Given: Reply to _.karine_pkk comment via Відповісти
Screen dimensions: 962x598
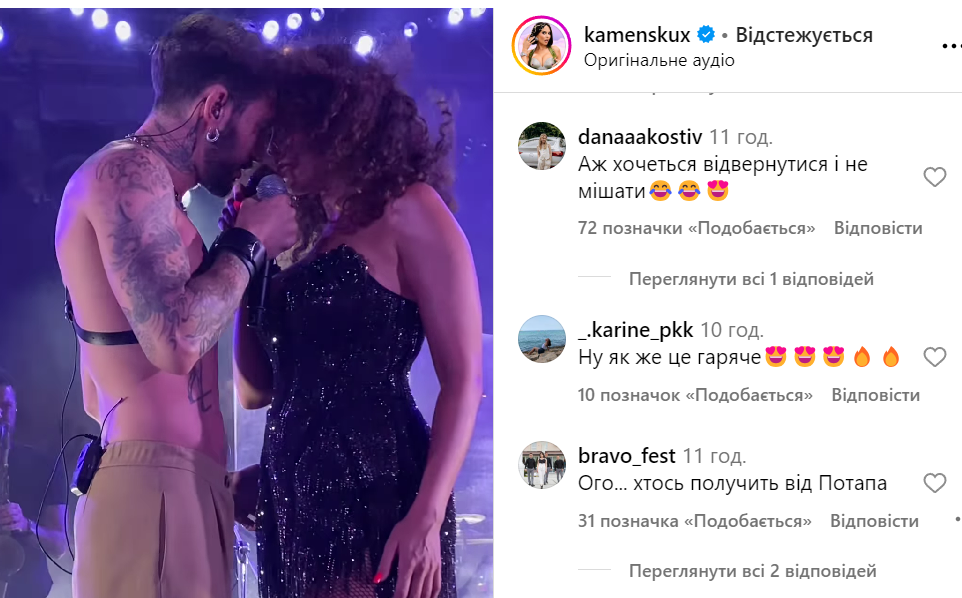Looking at the screenshot, I should [875, 395].
